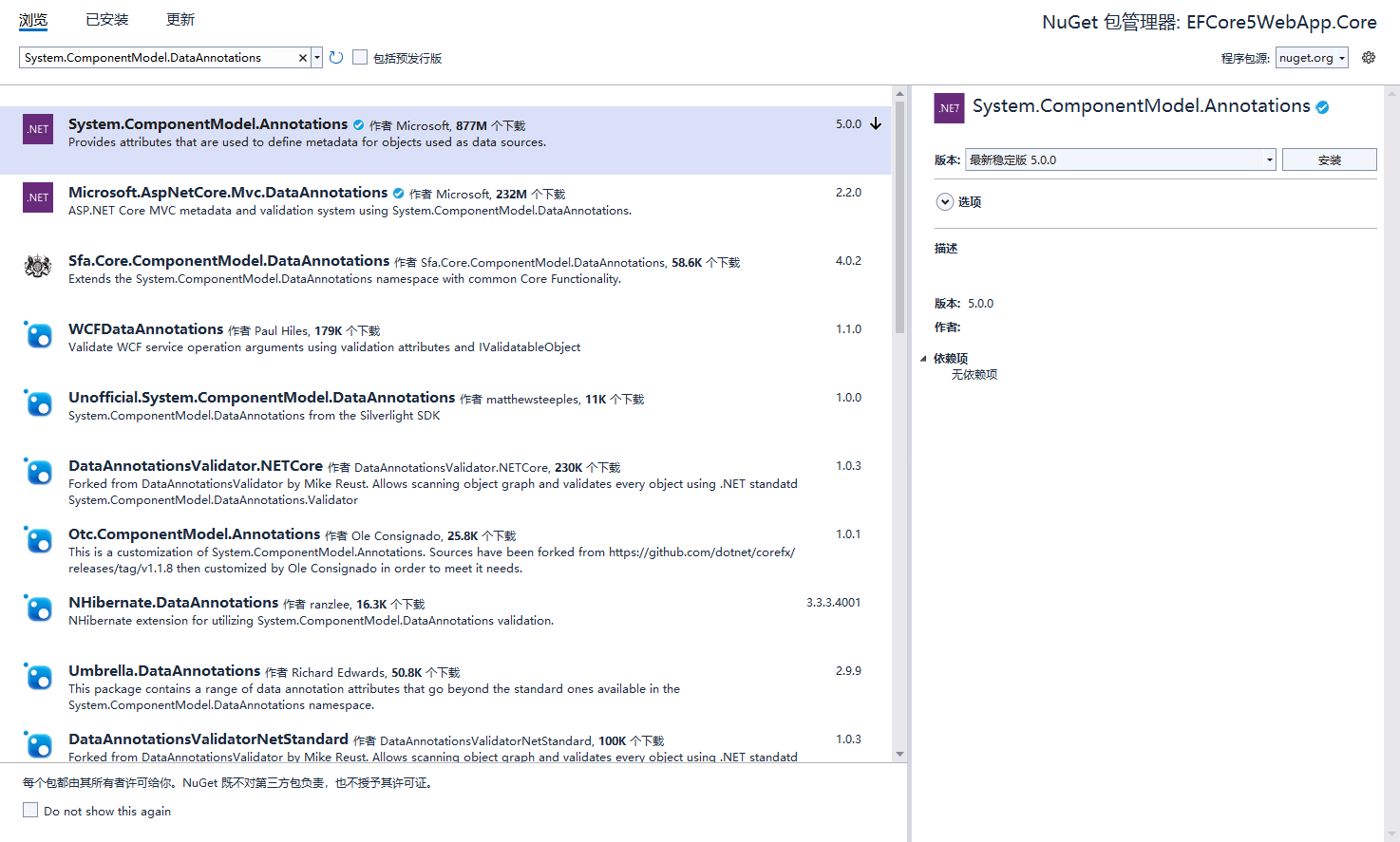
Task: Select the Umbrella.DataAnnotations package
Action: 445,687
